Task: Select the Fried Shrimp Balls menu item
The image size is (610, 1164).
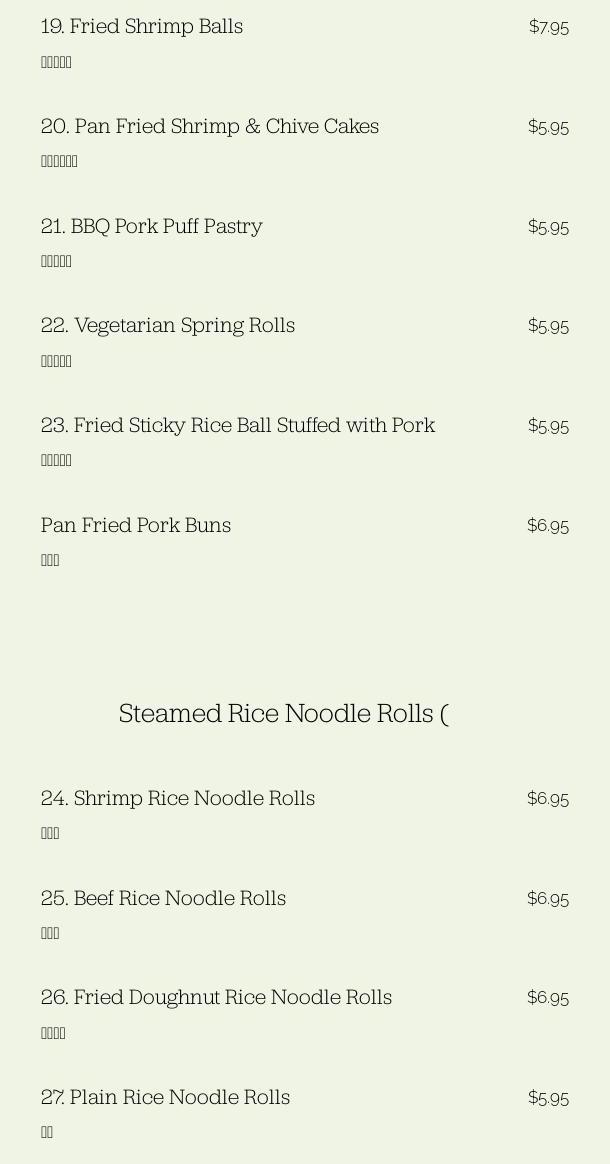Action: pos(142,26)
